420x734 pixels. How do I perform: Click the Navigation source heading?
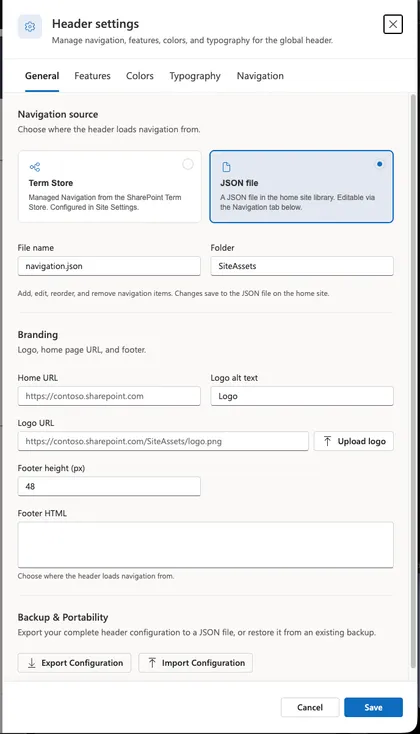click(58, 114)
